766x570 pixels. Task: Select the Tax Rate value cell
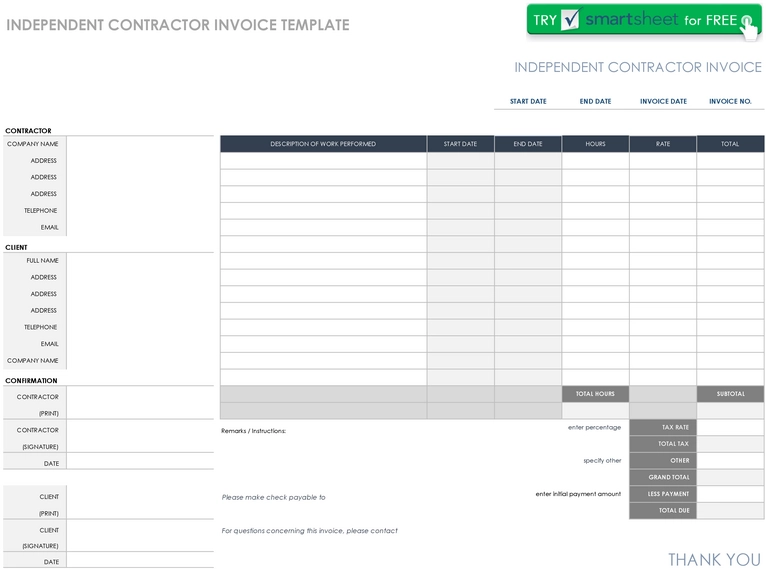click(x=730, y=427)
